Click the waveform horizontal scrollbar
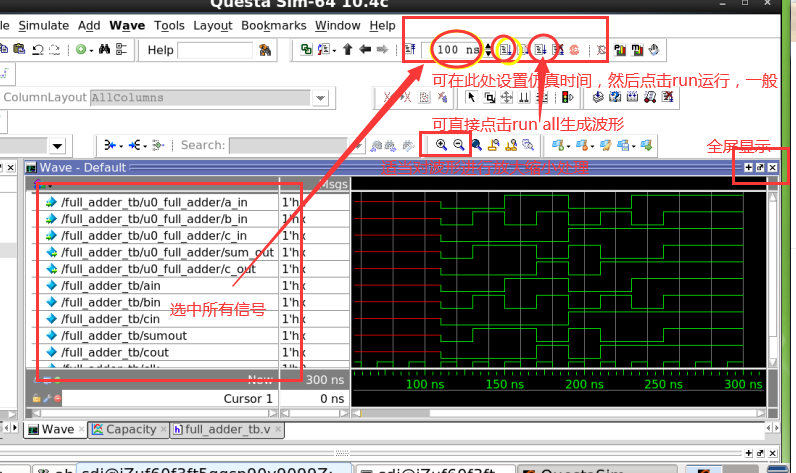 click(559, 413)
